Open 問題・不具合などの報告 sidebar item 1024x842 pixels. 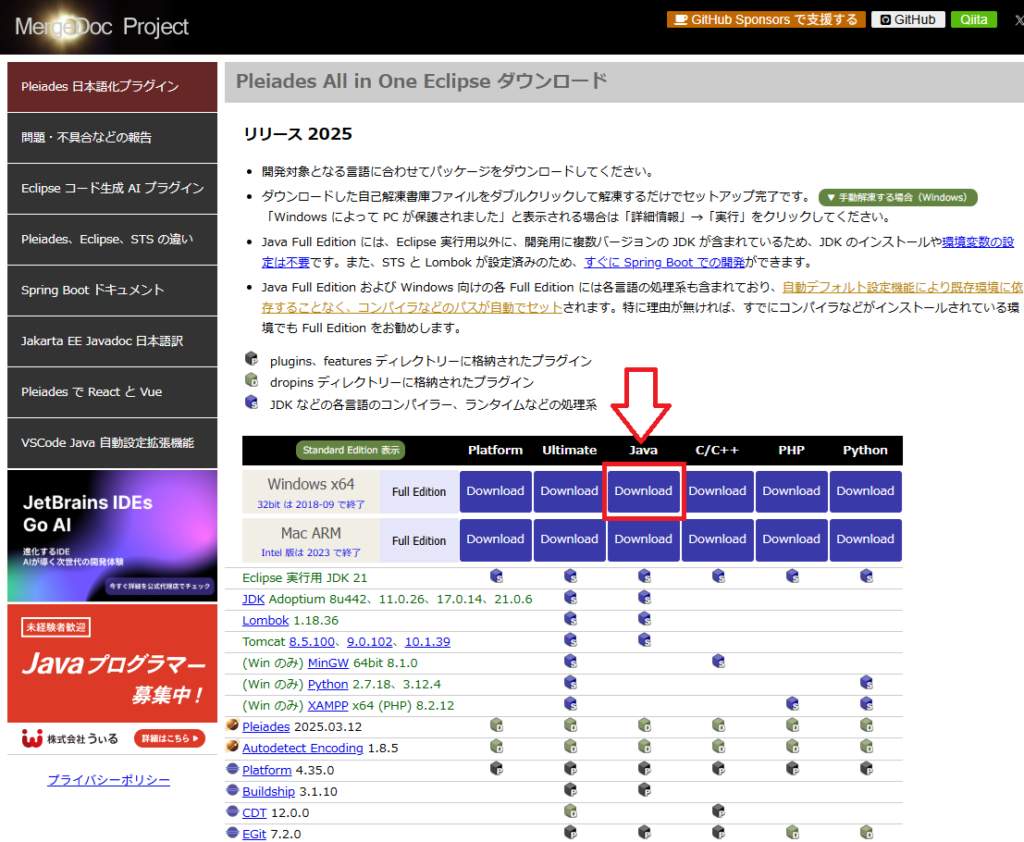(x=112, y=138)
